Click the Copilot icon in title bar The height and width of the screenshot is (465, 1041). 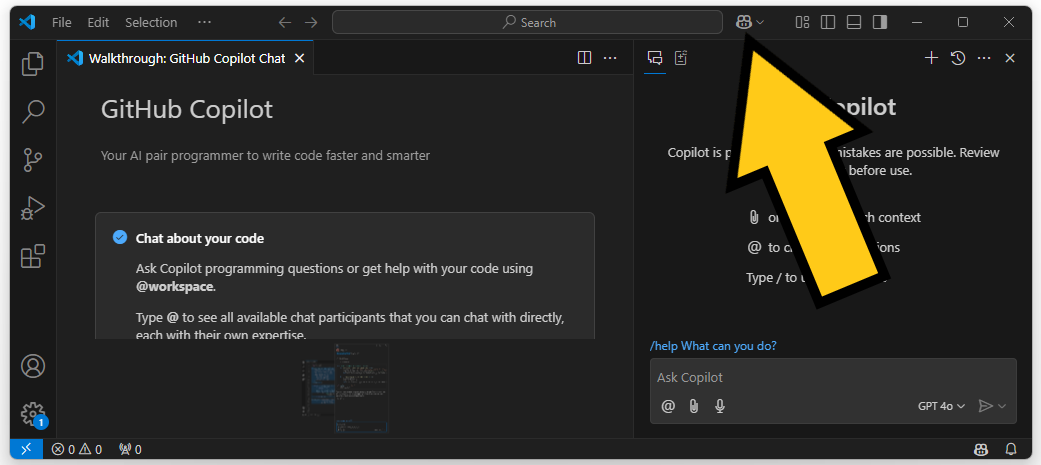coord(743,22)
